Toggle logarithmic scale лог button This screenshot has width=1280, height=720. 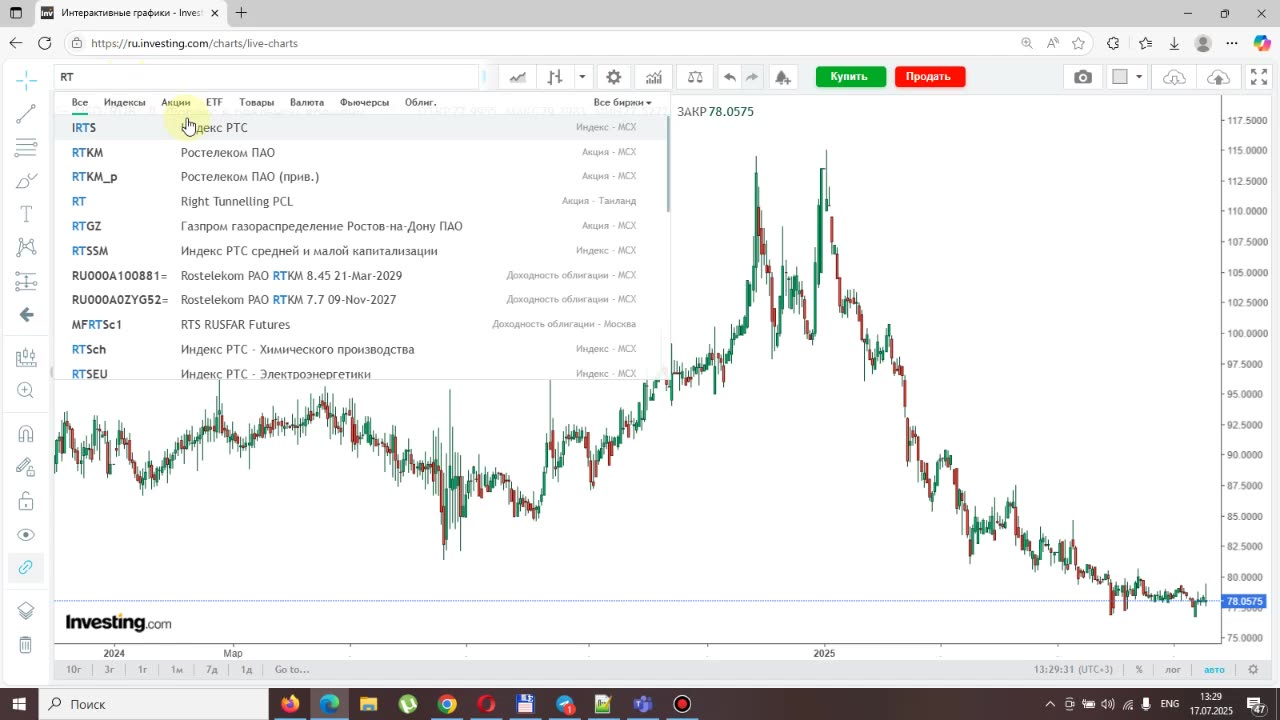[x=1174, y=669]
